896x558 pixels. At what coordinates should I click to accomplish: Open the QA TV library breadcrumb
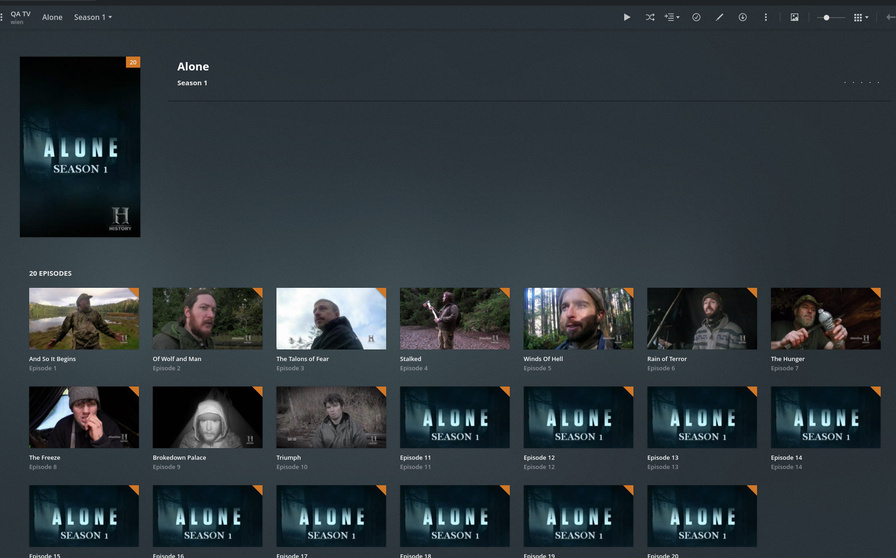(21, 17)
